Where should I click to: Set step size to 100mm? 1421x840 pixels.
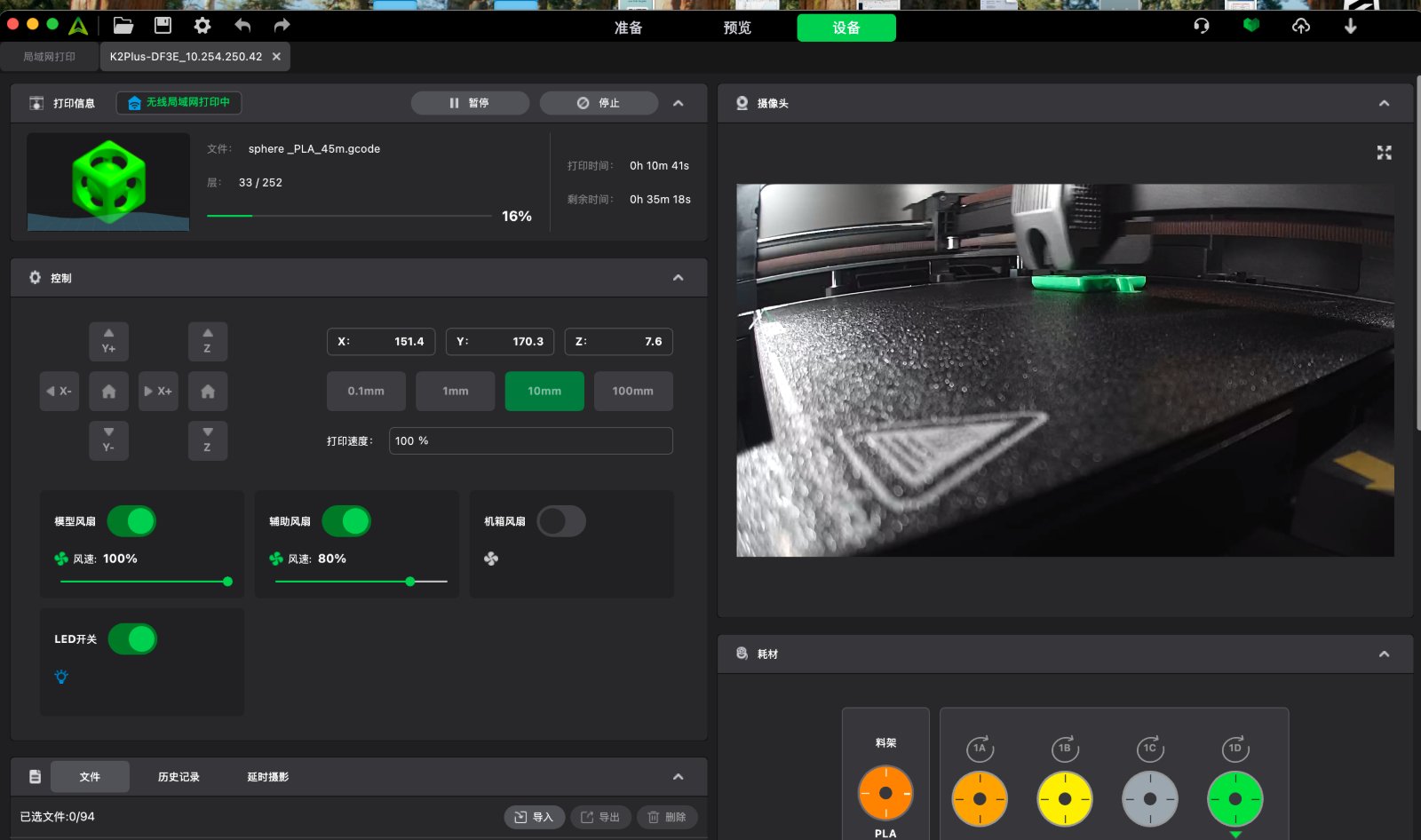pos(633,391)
